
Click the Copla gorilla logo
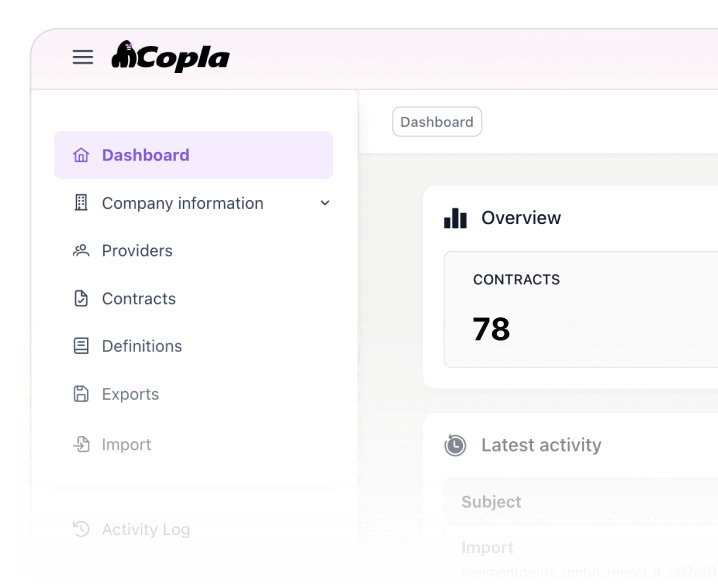click(125, 56)
